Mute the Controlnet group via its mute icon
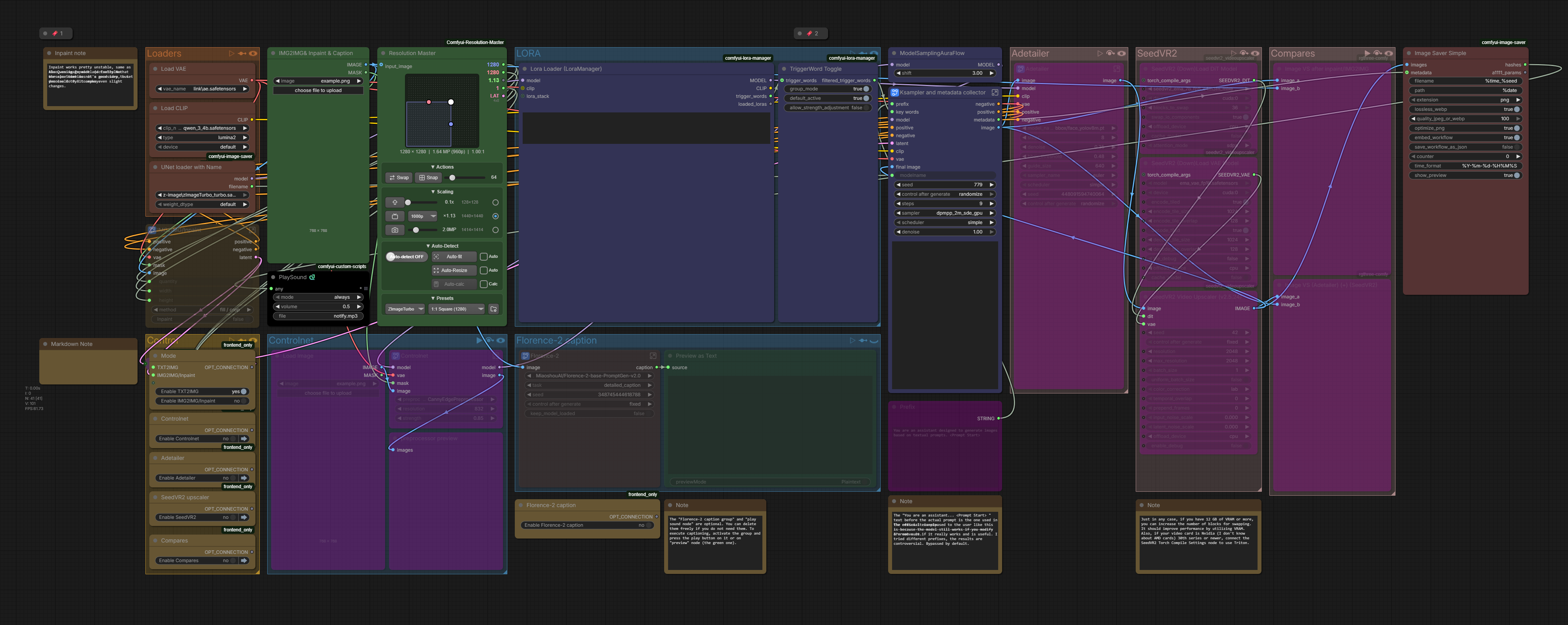The image size is (1568, 625). pos(489,340)
